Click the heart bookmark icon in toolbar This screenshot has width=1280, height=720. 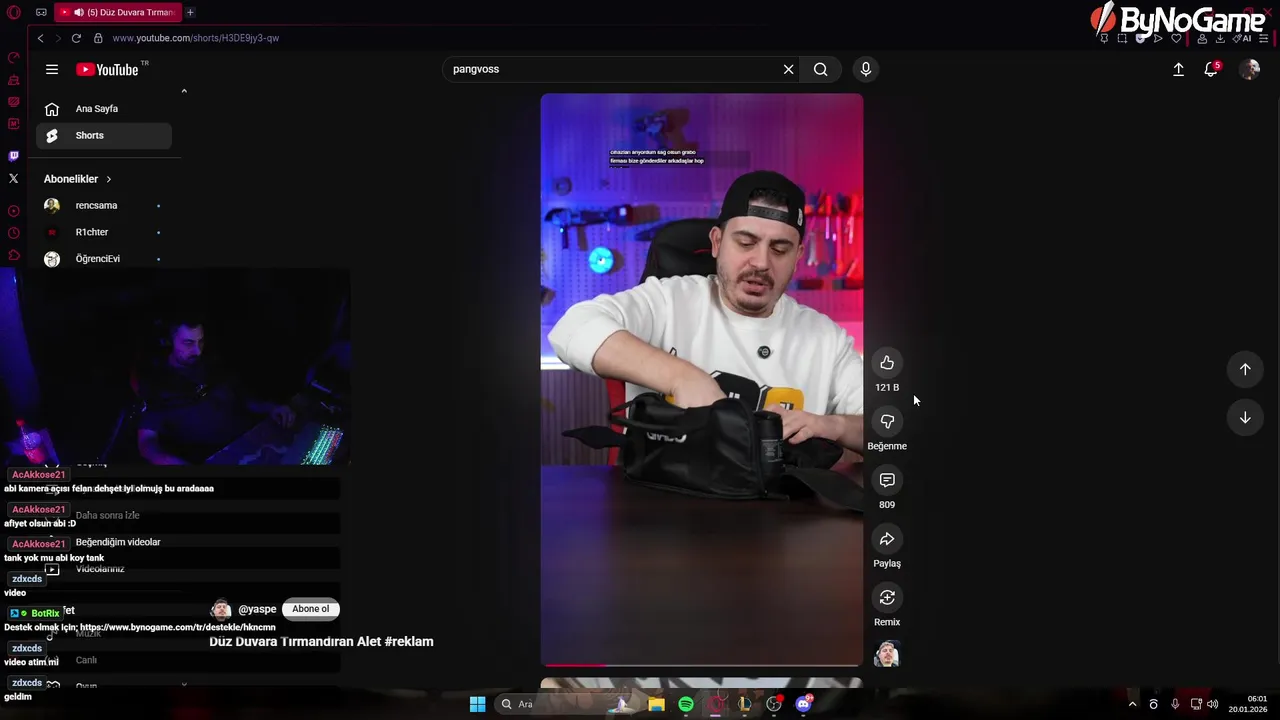point(1177,38)
